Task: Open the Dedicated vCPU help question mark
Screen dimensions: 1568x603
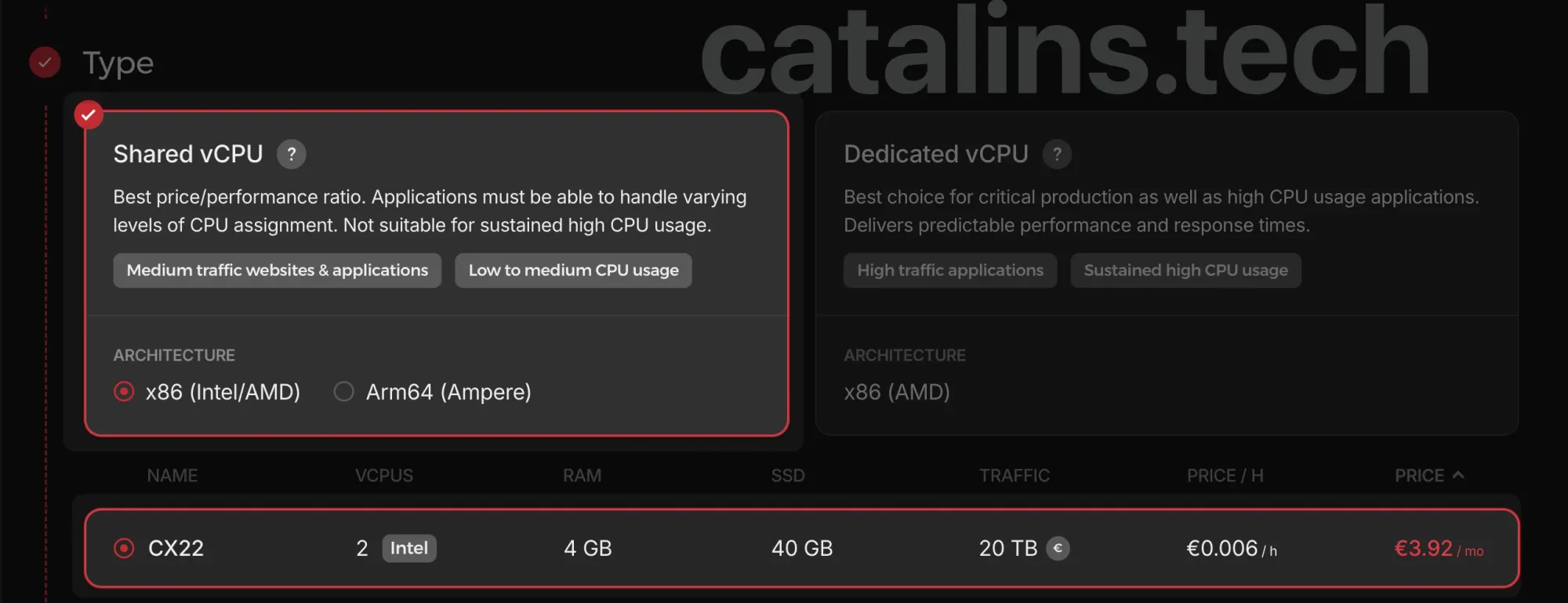Action: coord(1057,154)
